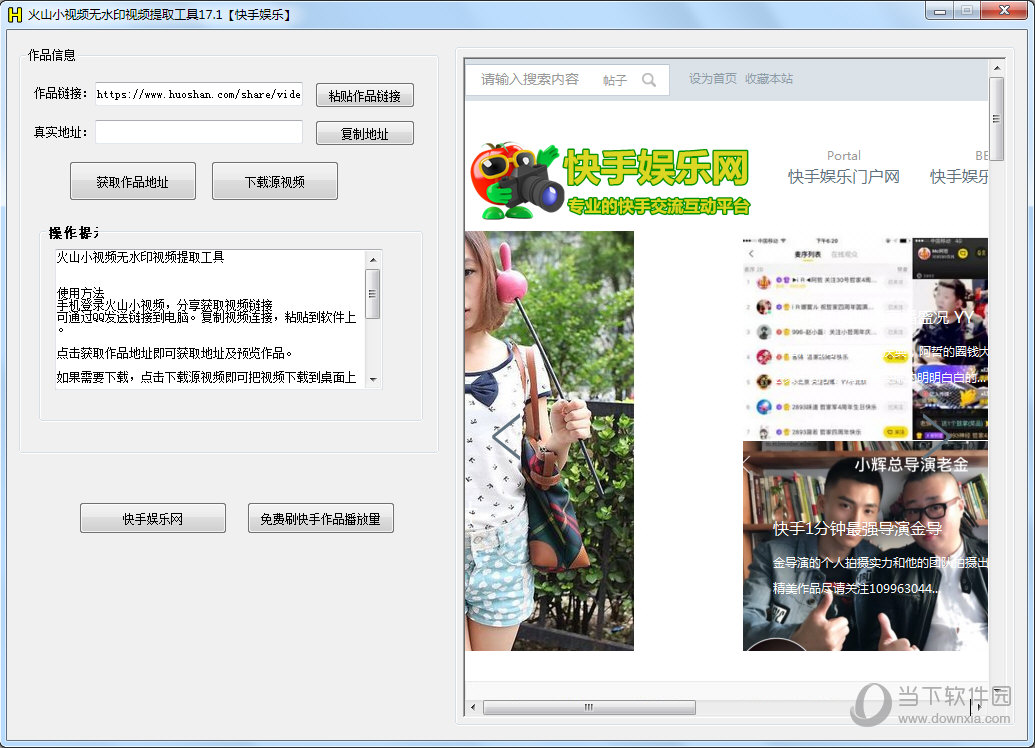1035x748 pixels.
Task: Follow the 收藏本站 link
Action: click(x=769, y=79)
